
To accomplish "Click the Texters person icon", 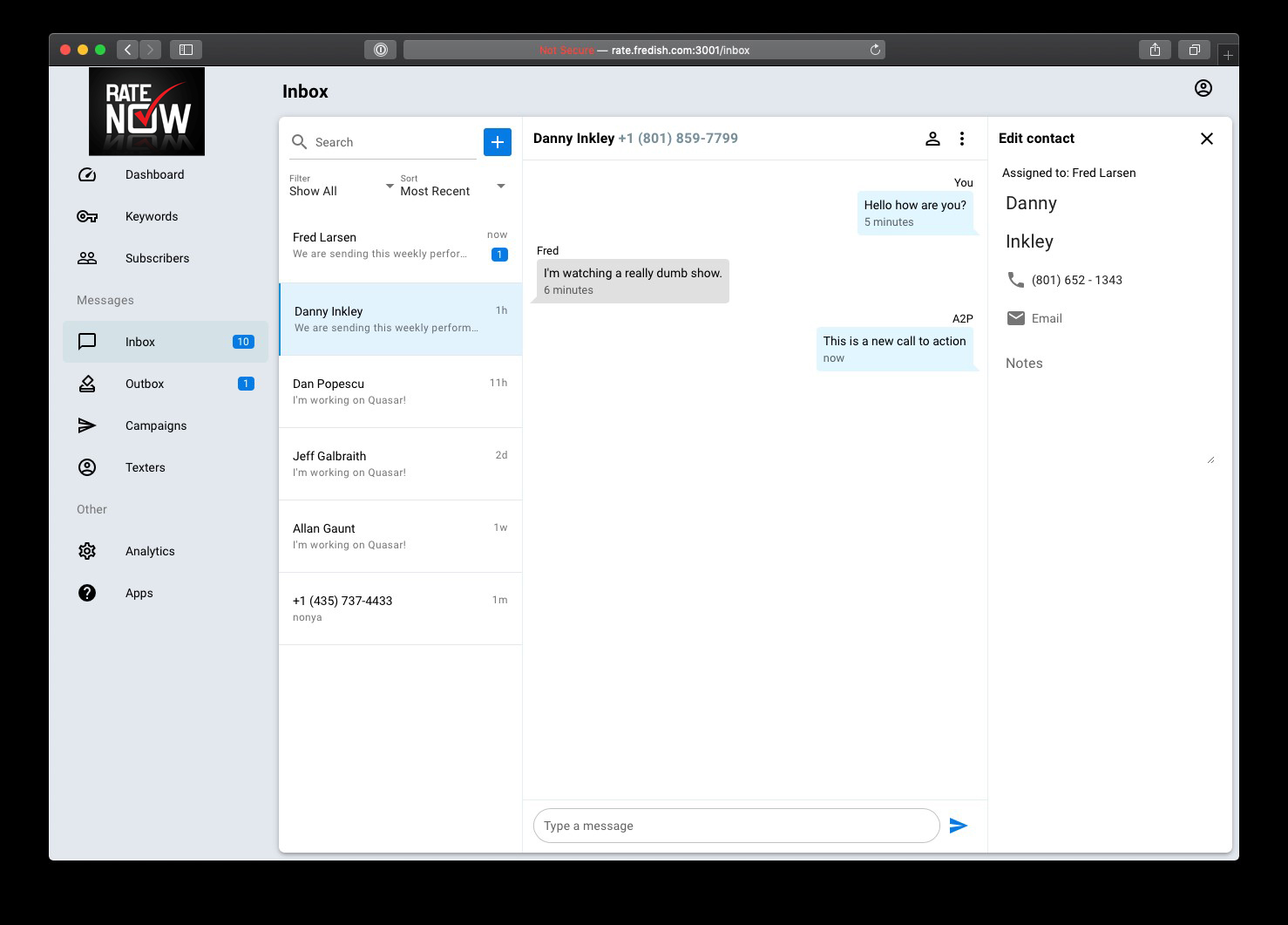I will 87,467.
